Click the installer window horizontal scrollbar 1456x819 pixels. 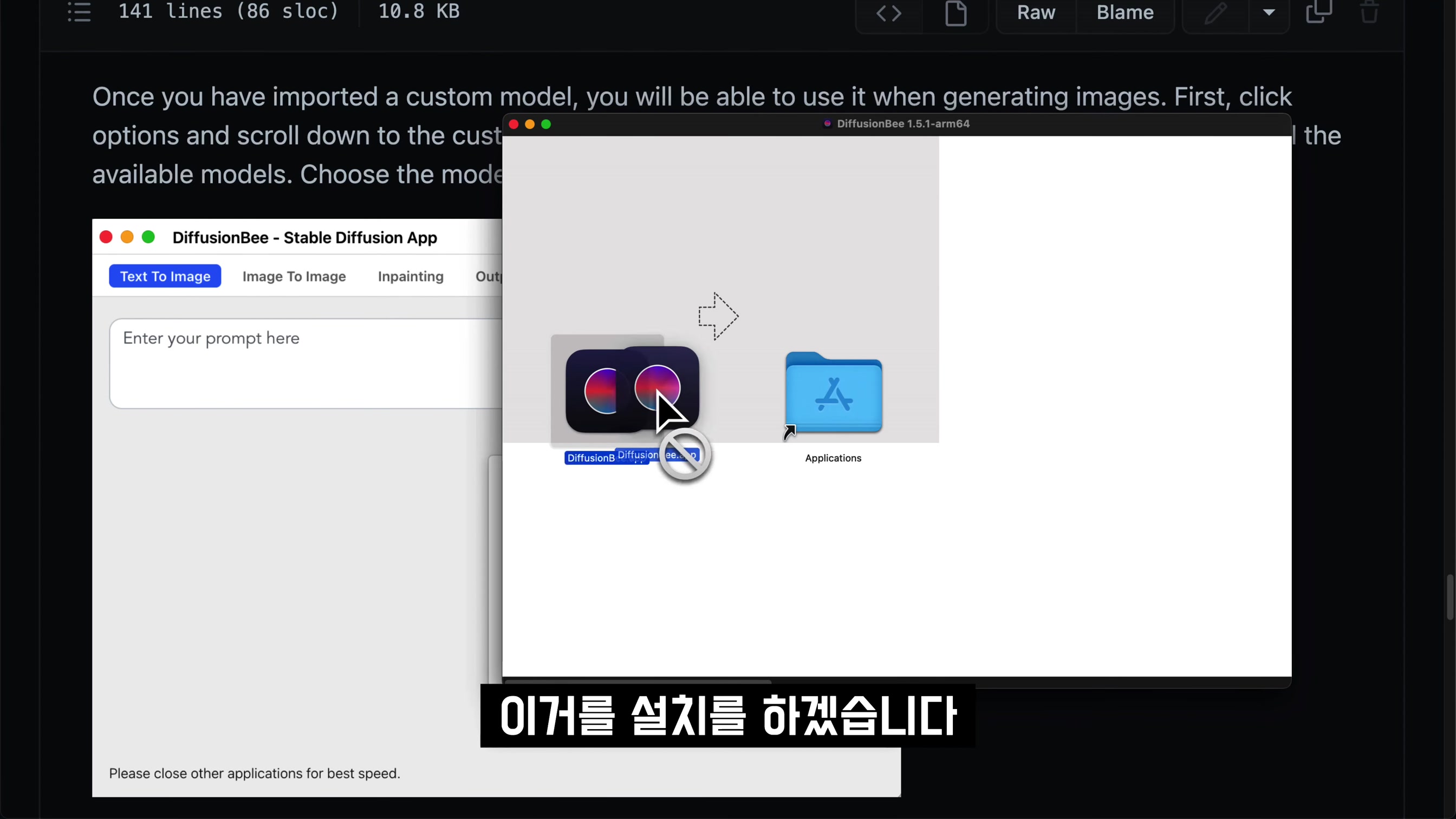638,682
